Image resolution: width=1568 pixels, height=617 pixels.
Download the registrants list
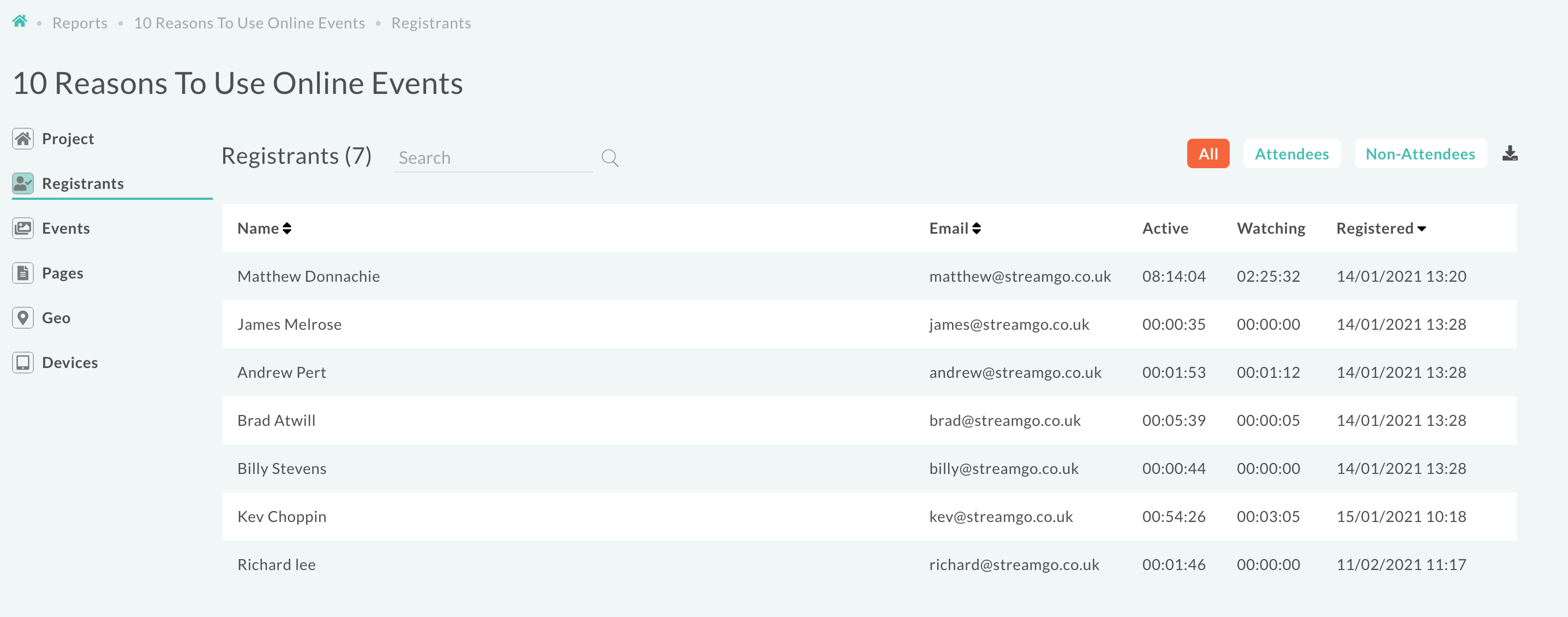point(1510,153)
